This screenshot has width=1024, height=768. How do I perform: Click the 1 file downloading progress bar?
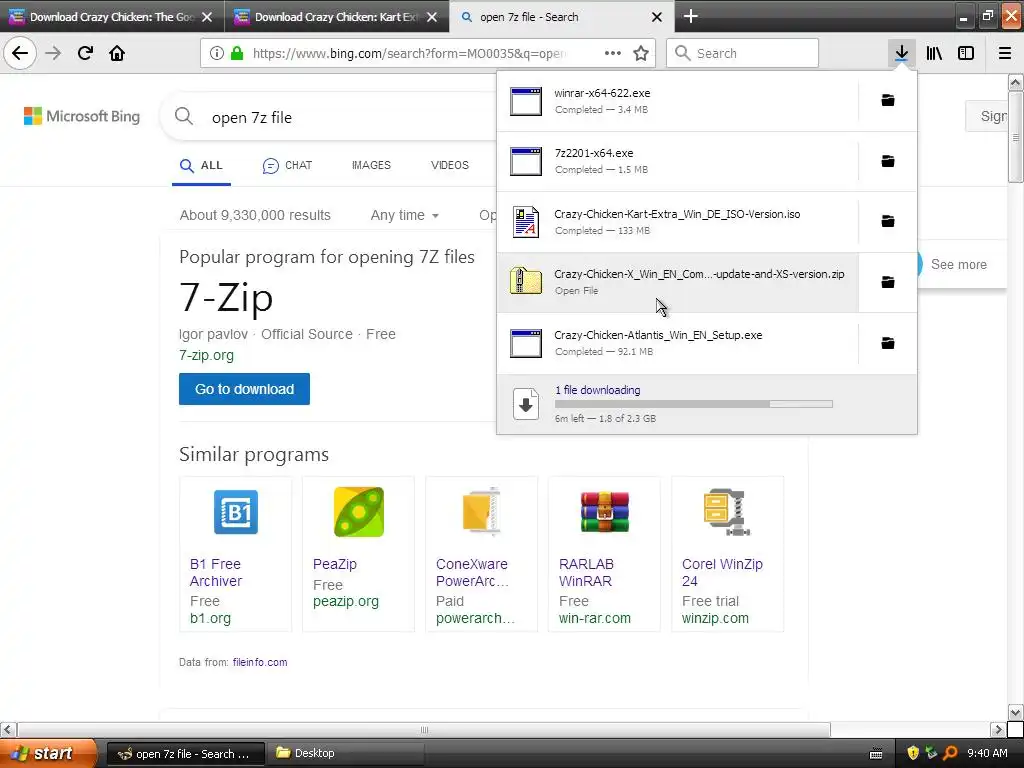pos(694,404)
